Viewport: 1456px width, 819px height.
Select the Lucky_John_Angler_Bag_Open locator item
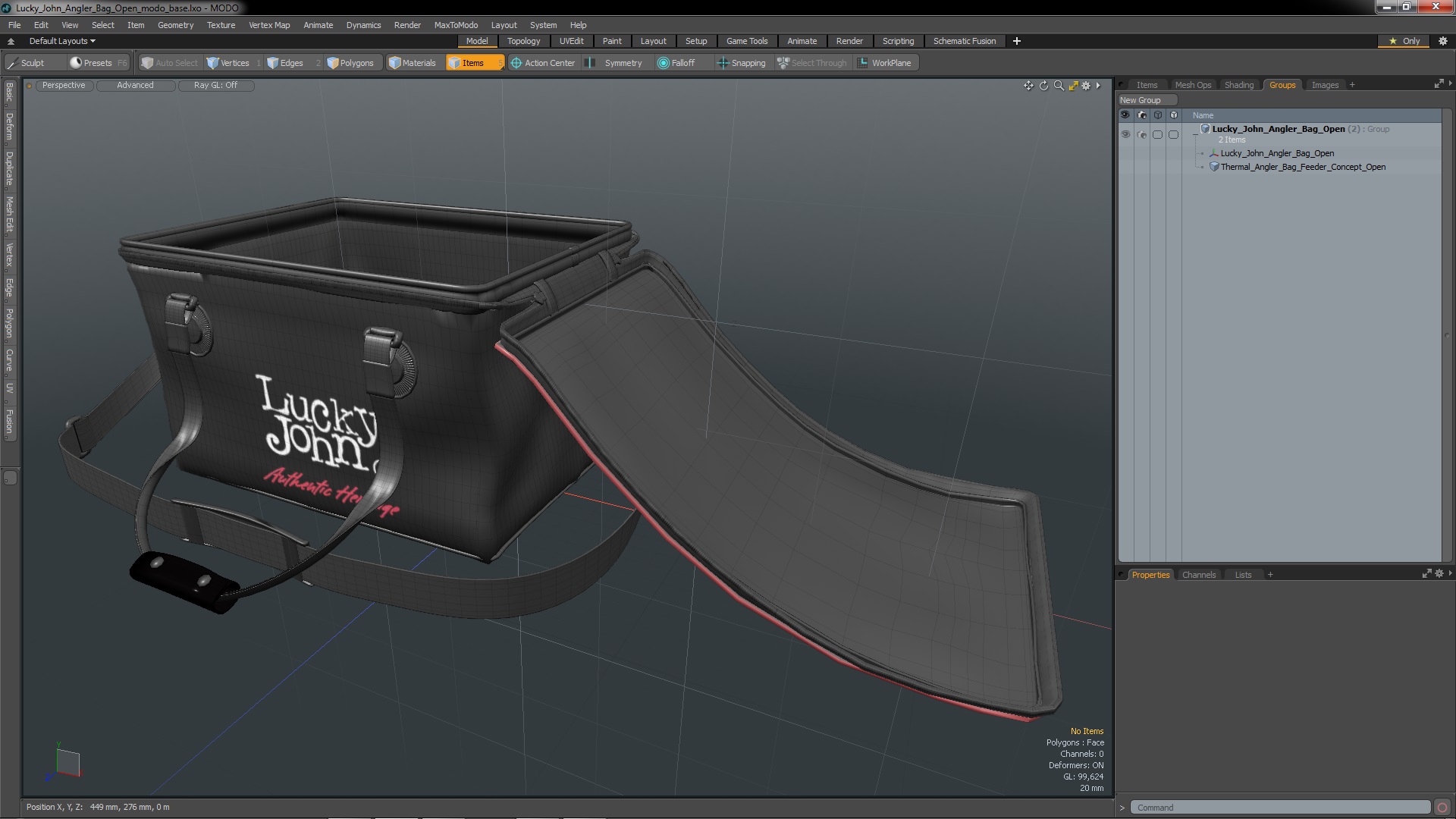(1277, 153)
